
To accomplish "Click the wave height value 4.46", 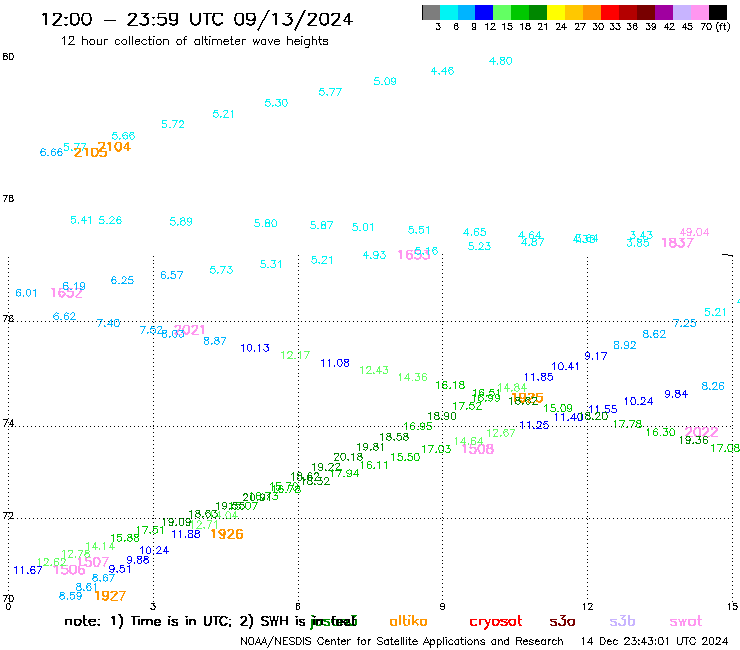I will pyautogui.click(x=442, y=71).
